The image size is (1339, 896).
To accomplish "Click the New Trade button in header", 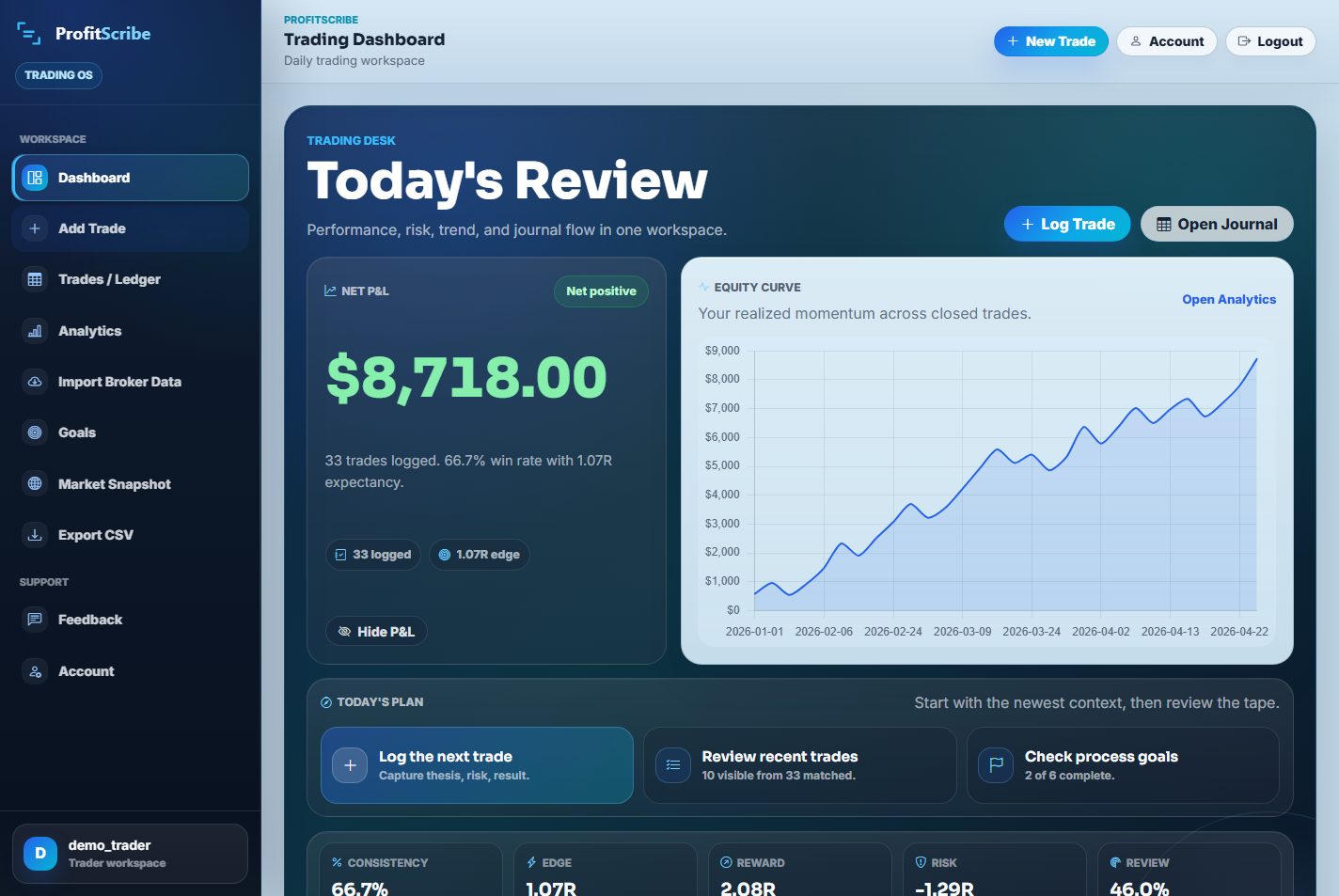I will pos(1051,41).
